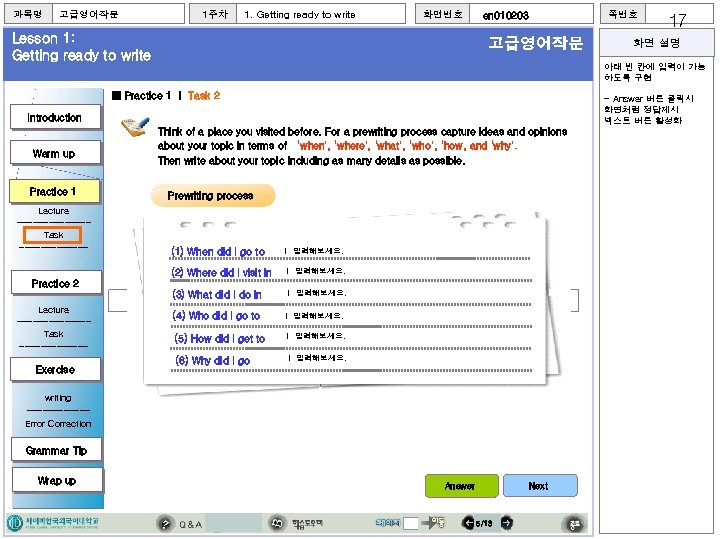
Task: Click '(4) Who did I go to' prompt
Action: pos(216,316)
